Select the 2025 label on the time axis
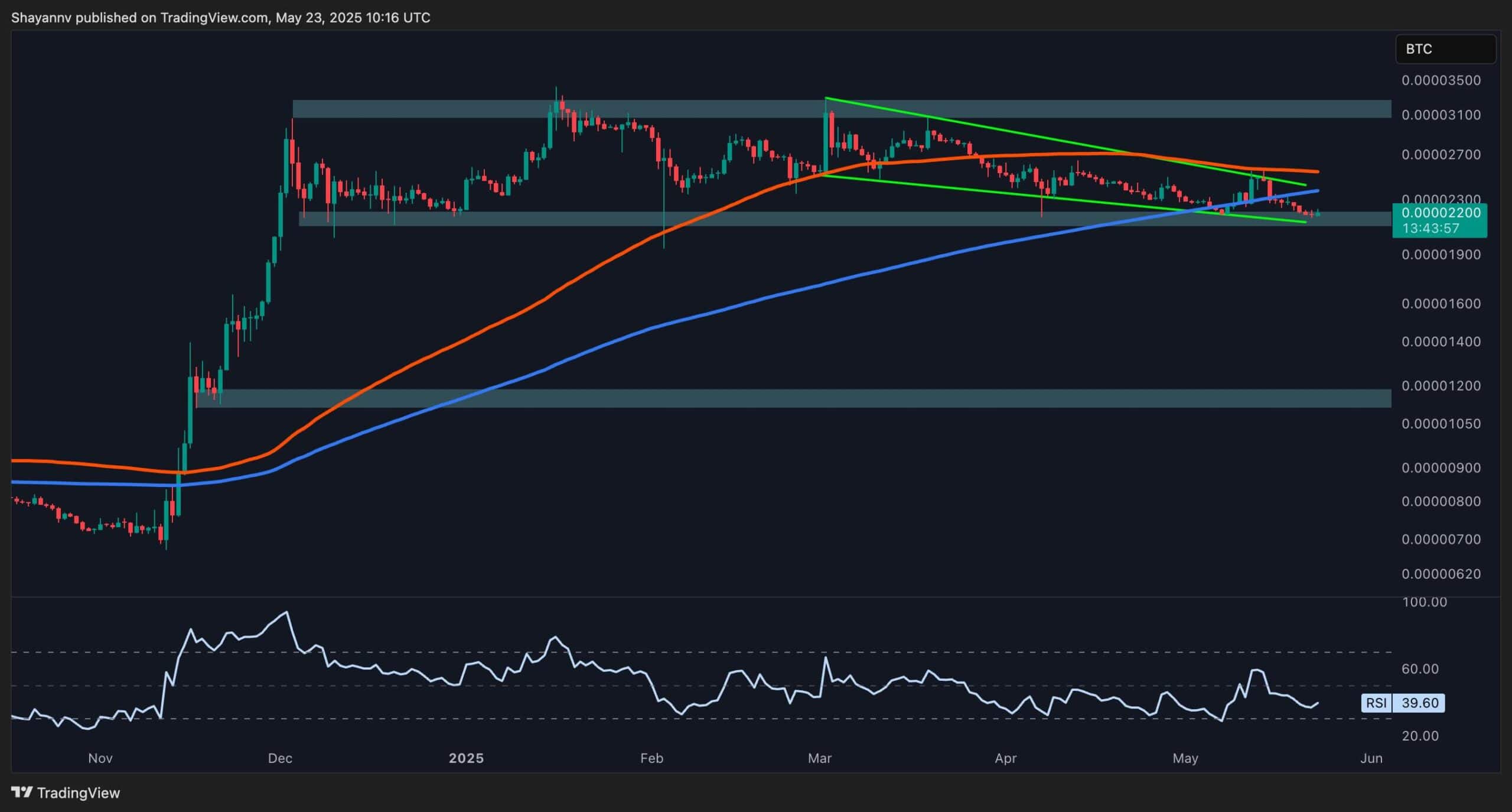 pos(466,758)
